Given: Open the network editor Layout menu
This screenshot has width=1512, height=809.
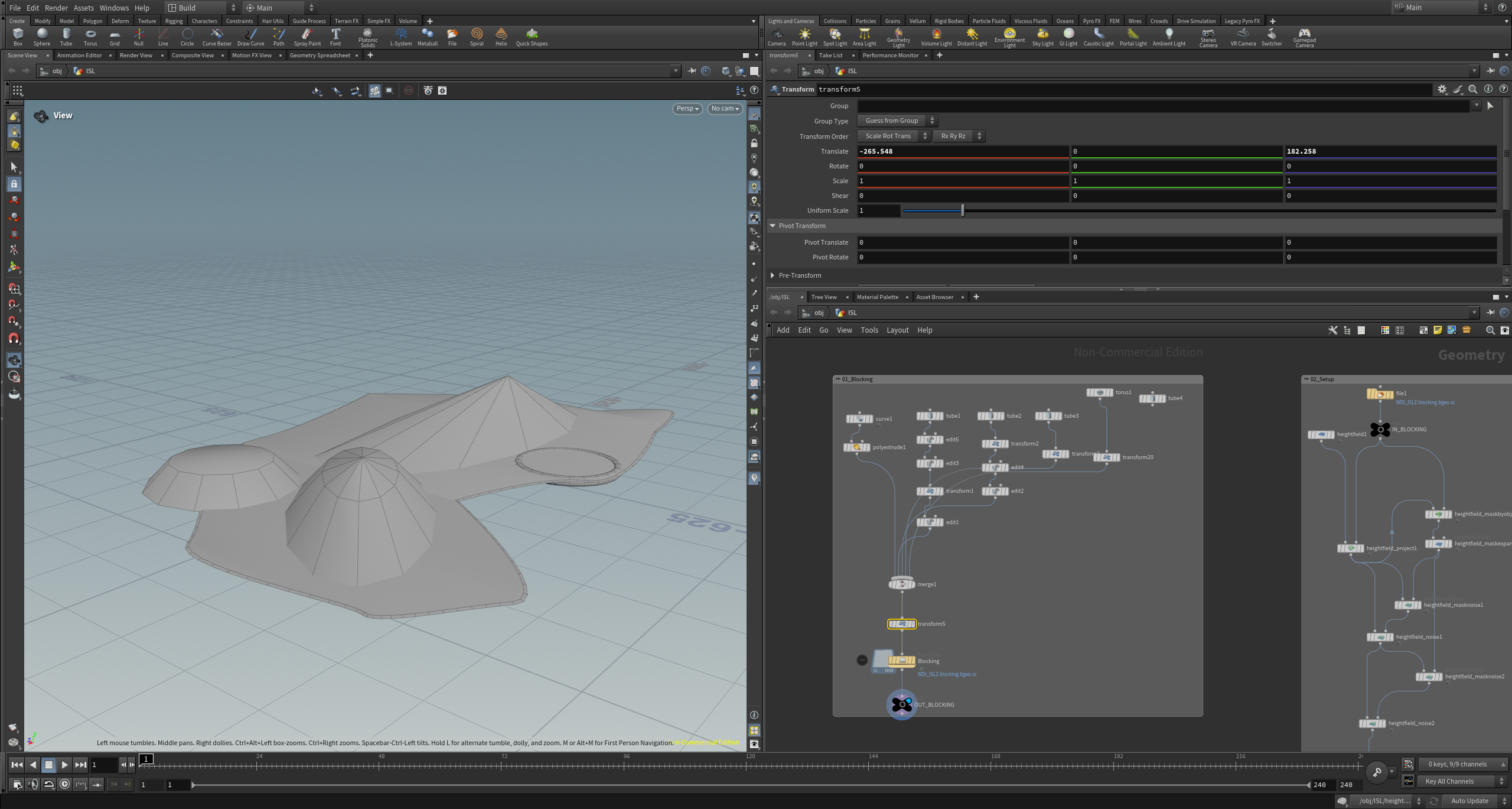Looking at the screenshot, I should pos(897,330).
